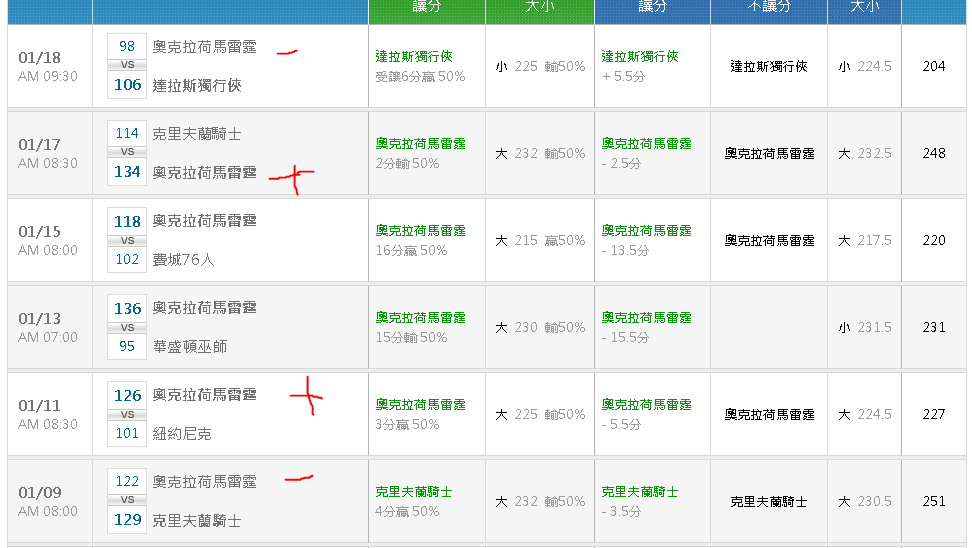The height and width of the screenshot is (548, 972).
Task: Click score 101 for 紐約尼克
Action: [x=127, y=433]
